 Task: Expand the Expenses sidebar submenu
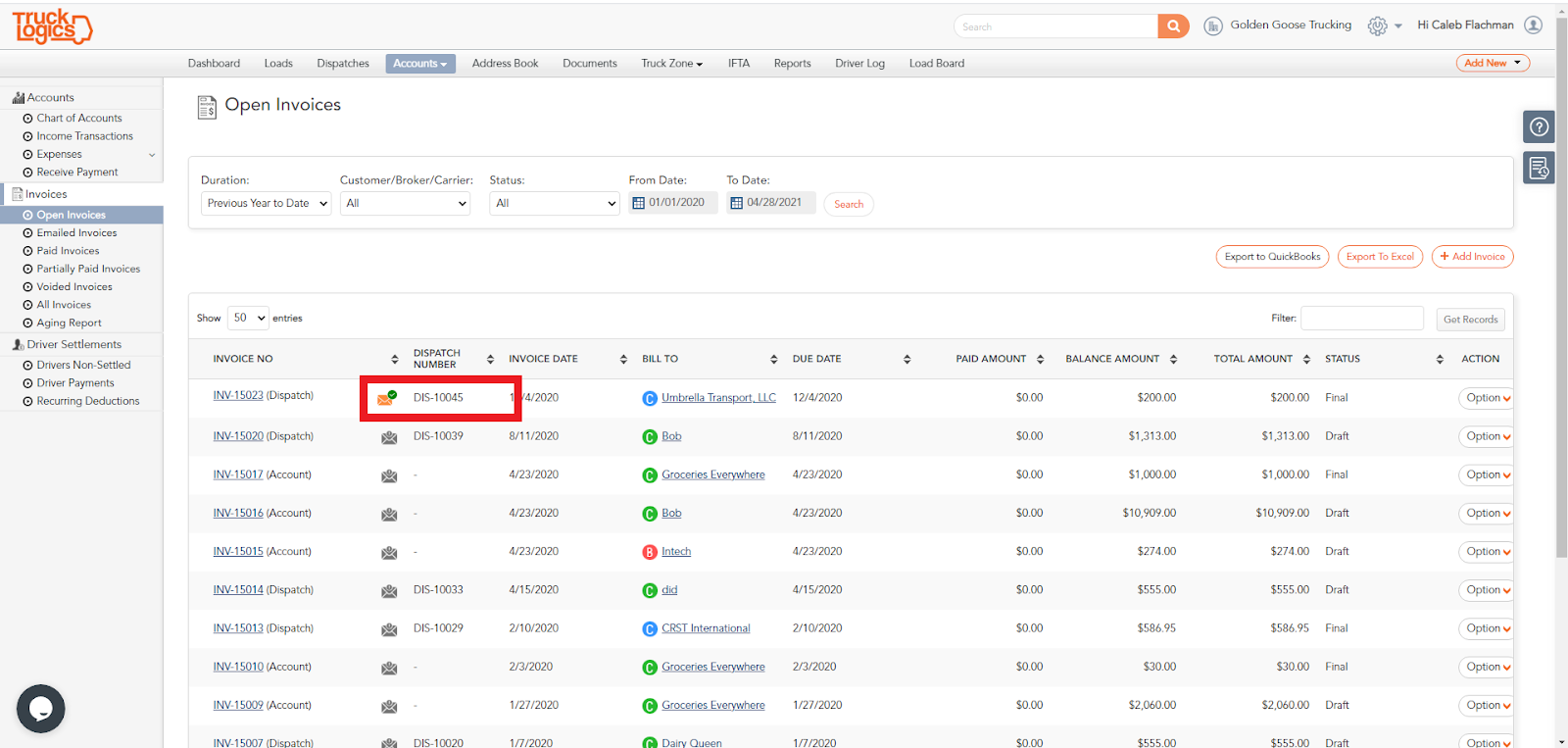pyautogui.click(x=152, y=155)
